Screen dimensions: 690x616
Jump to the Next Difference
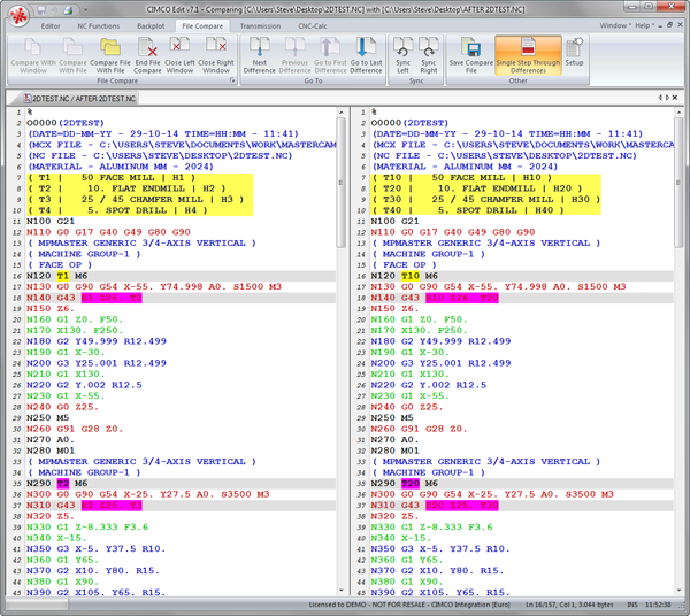(260, 55)
